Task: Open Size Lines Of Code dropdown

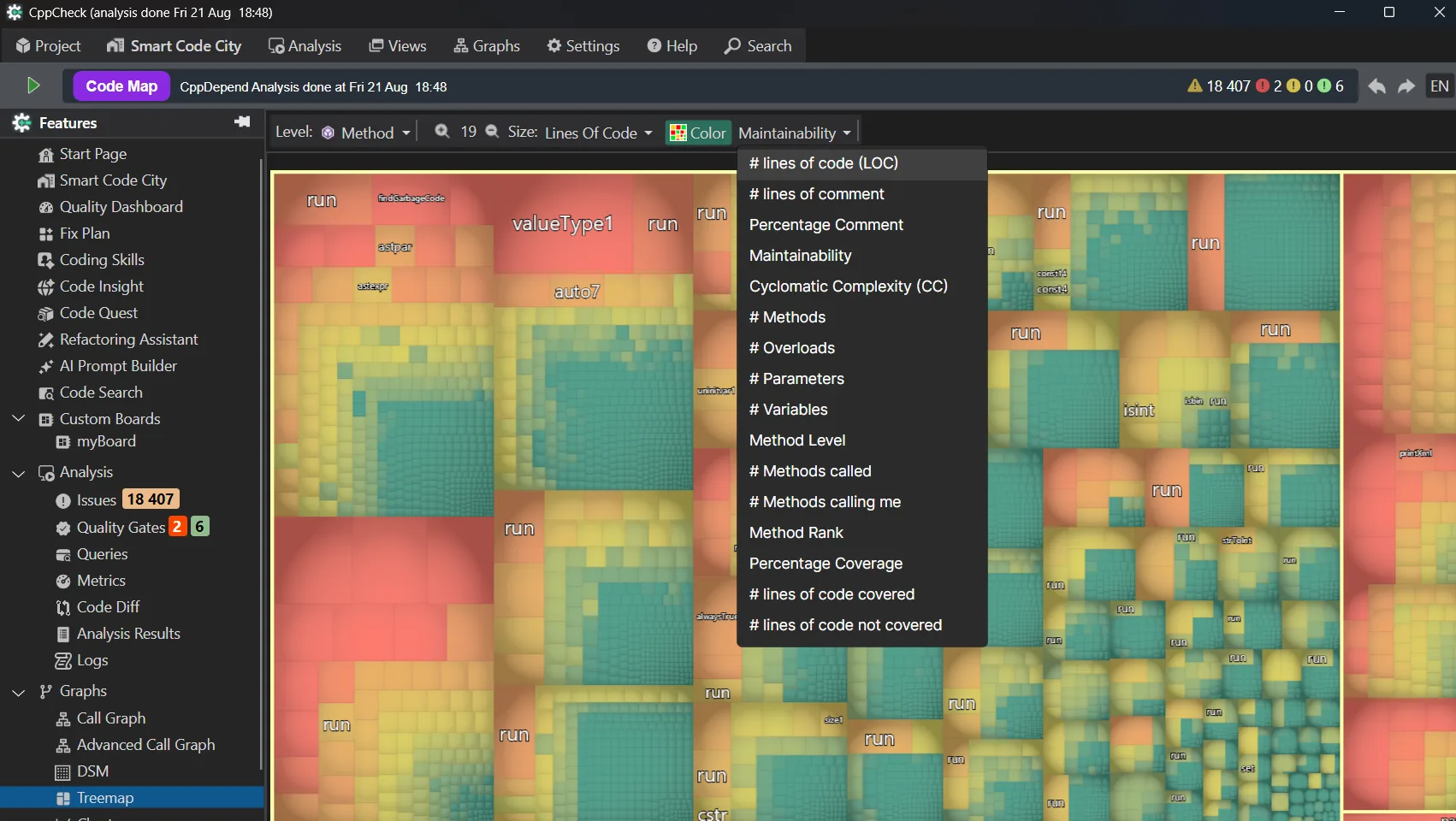Action: [x=598, y=133]
